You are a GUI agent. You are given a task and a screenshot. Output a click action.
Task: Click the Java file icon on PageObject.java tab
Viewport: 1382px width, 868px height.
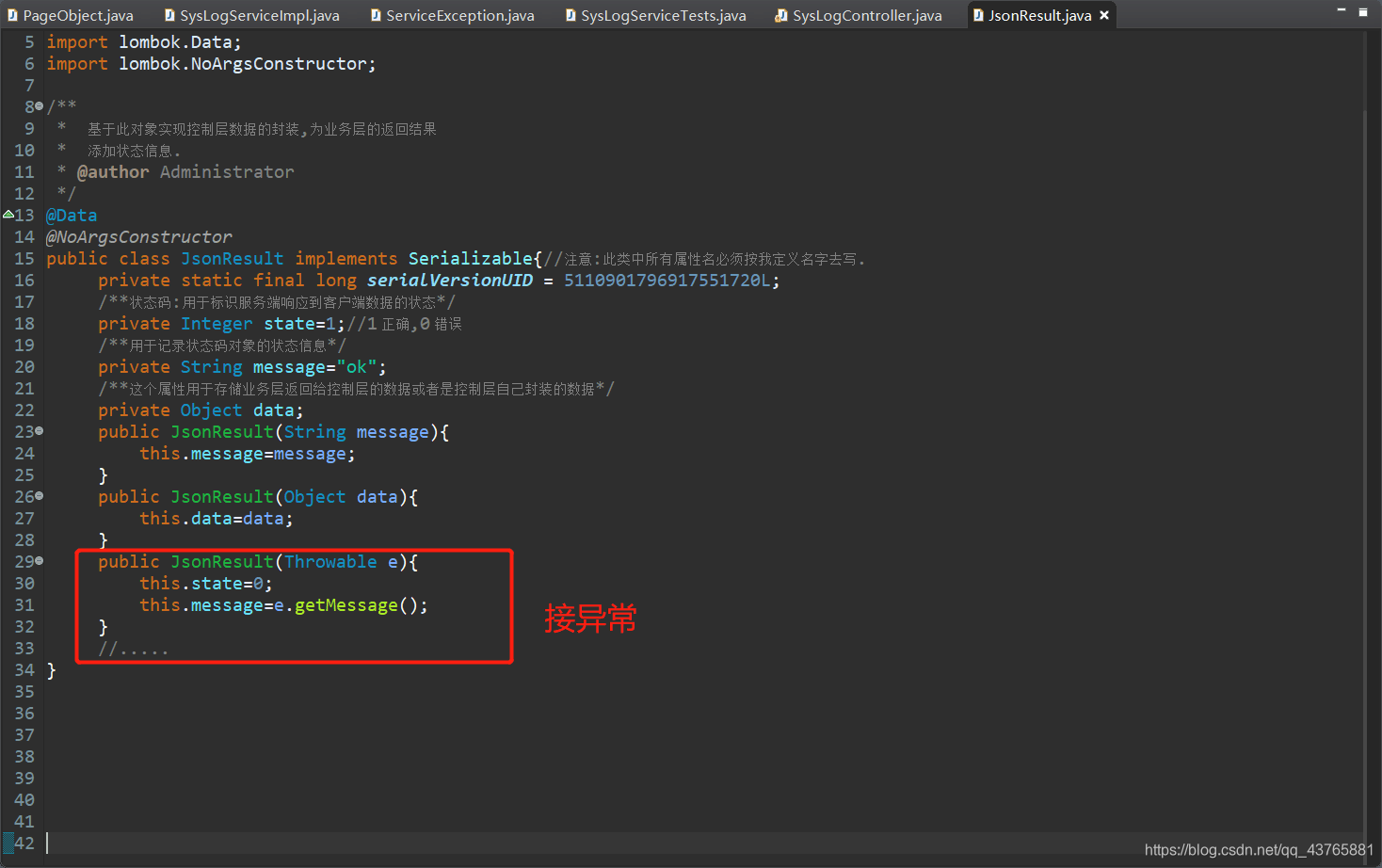[x=13, y=15]
